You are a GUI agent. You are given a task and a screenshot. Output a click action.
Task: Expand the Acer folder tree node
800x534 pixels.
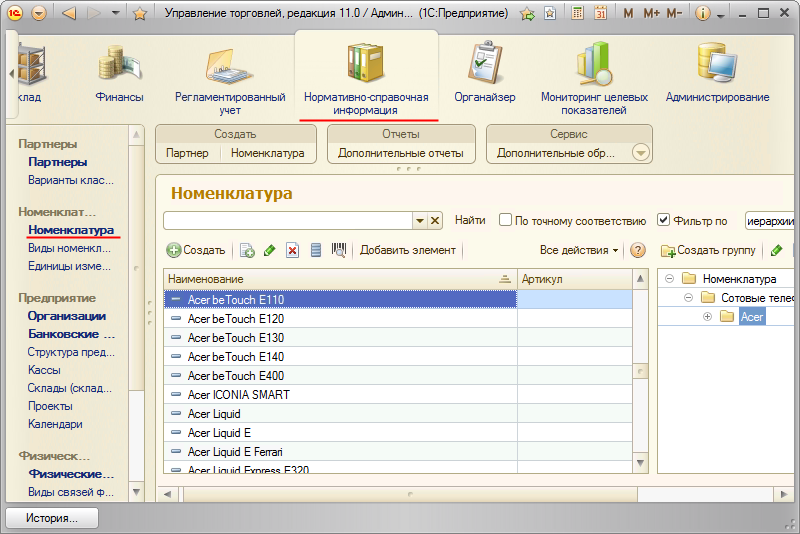tap(707, 317)
